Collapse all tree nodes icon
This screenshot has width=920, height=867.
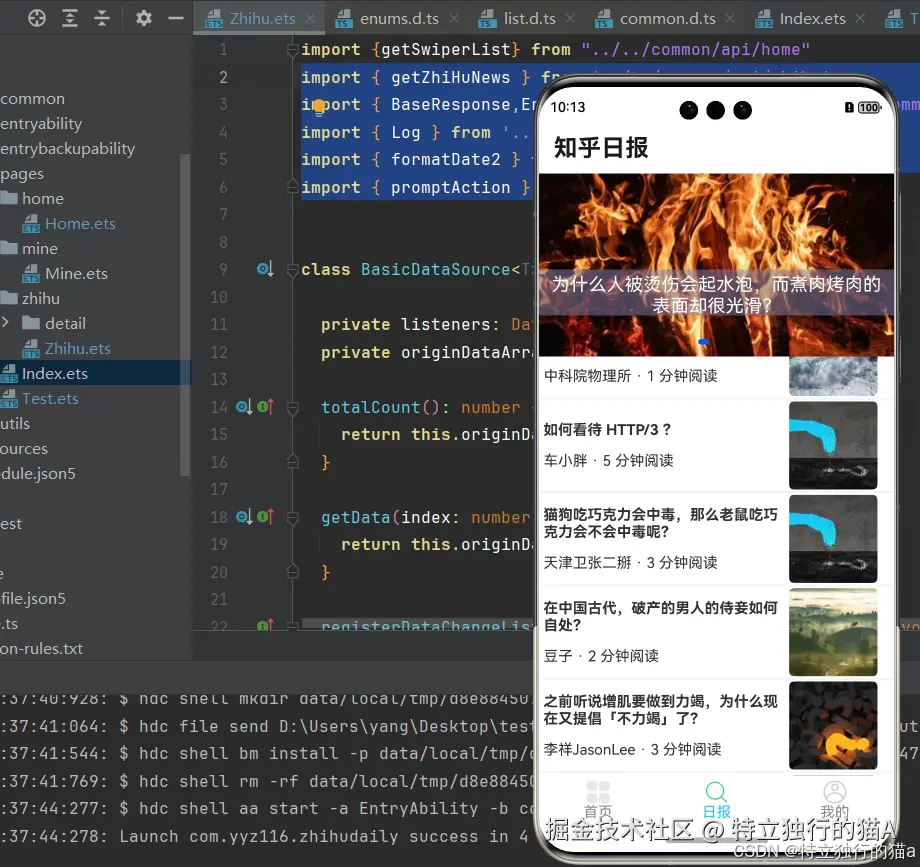pos(102,18)
